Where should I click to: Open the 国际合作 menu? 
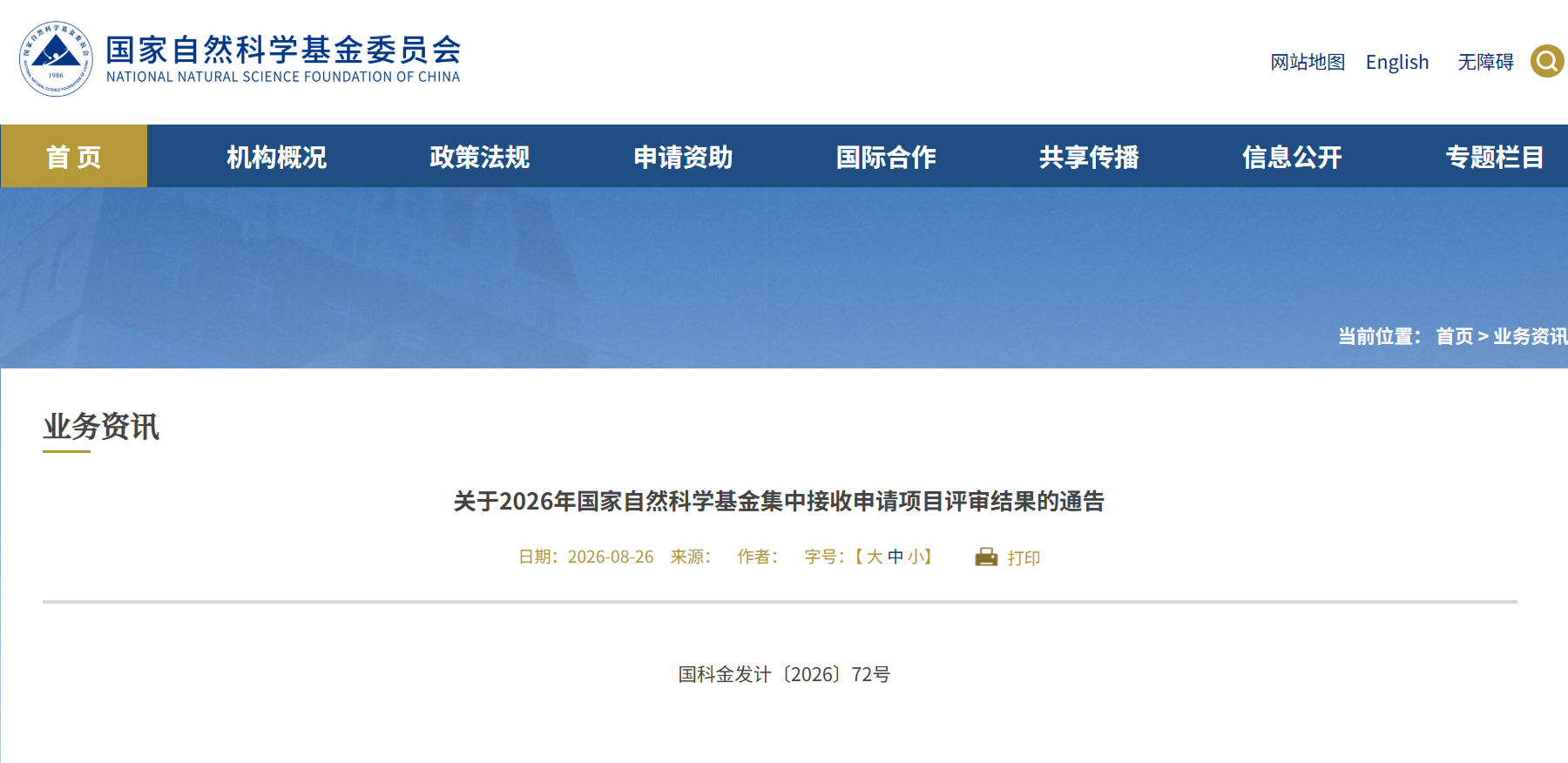tap(886, 157)
